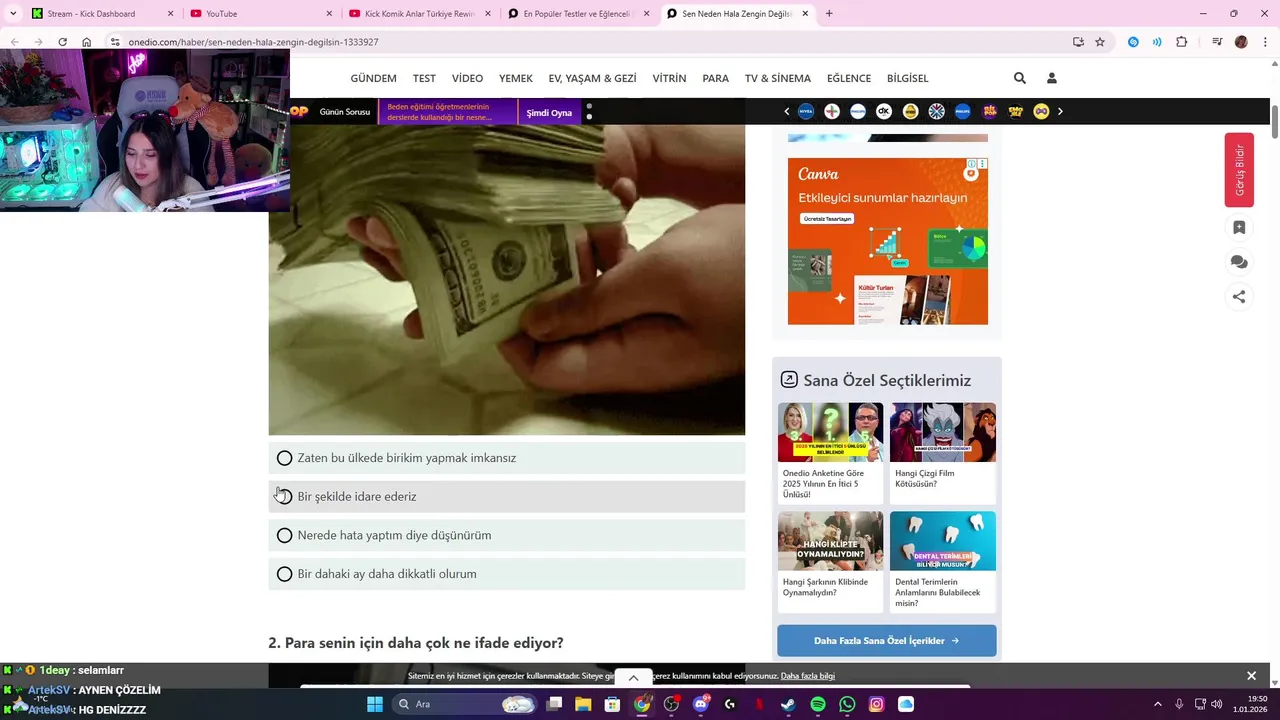The image size is (1280, 720).
Task: Open the TV & SİNEMA menu
Action: tap(777, 78)
